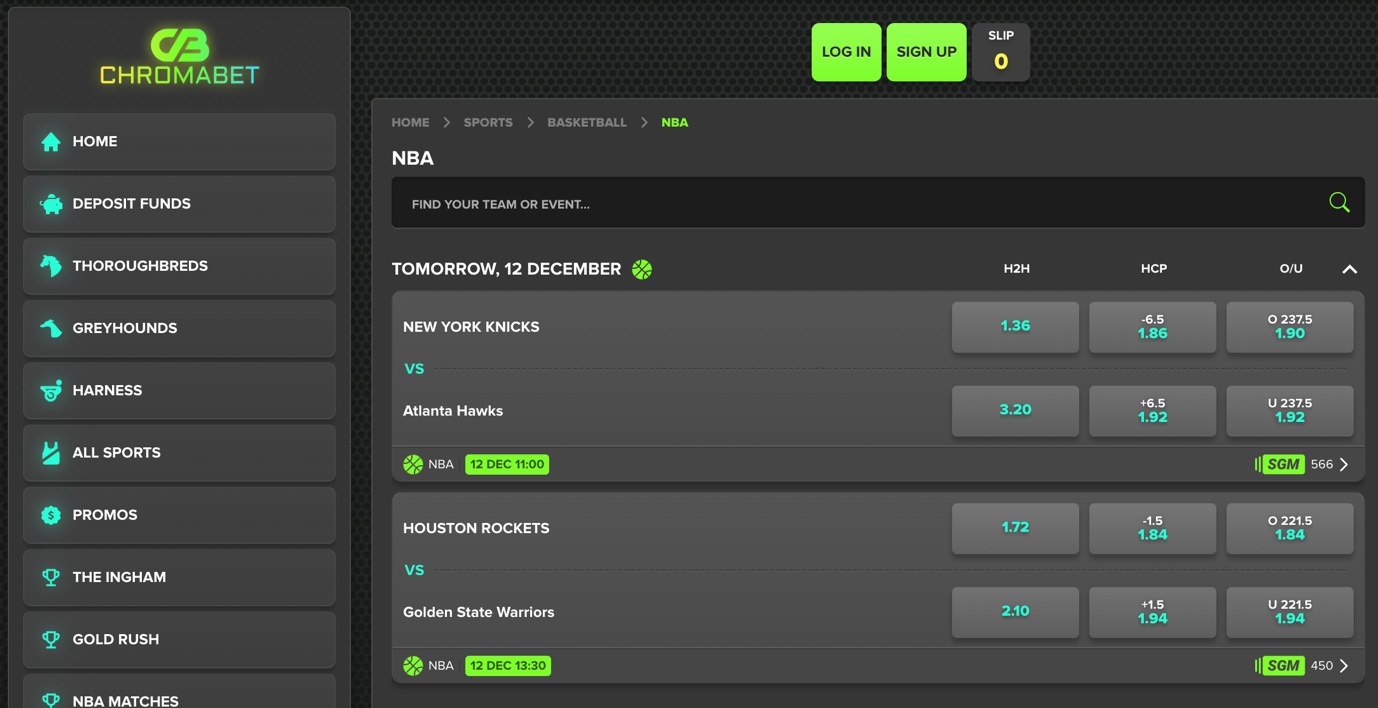
Task: Click the H2H column header
Action: tap(1016, 269)
